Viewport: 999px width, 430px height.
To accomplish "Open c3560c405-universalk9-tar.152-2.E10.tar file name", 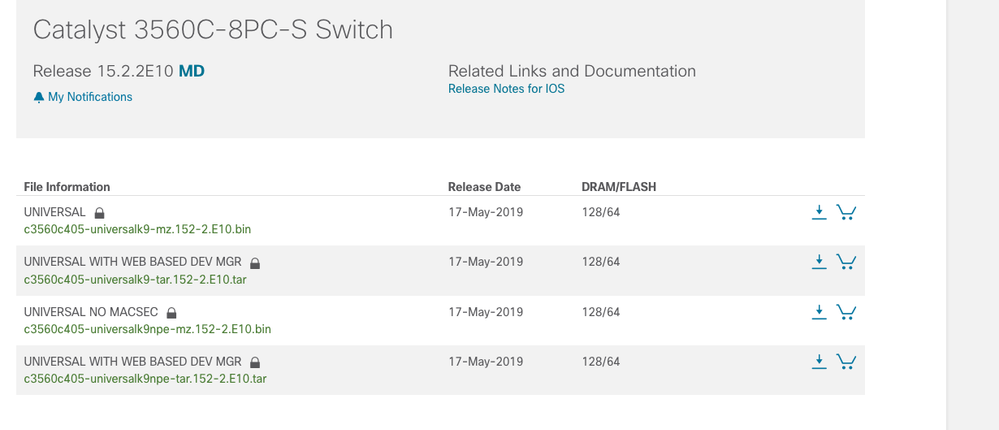I will [135, 279].
